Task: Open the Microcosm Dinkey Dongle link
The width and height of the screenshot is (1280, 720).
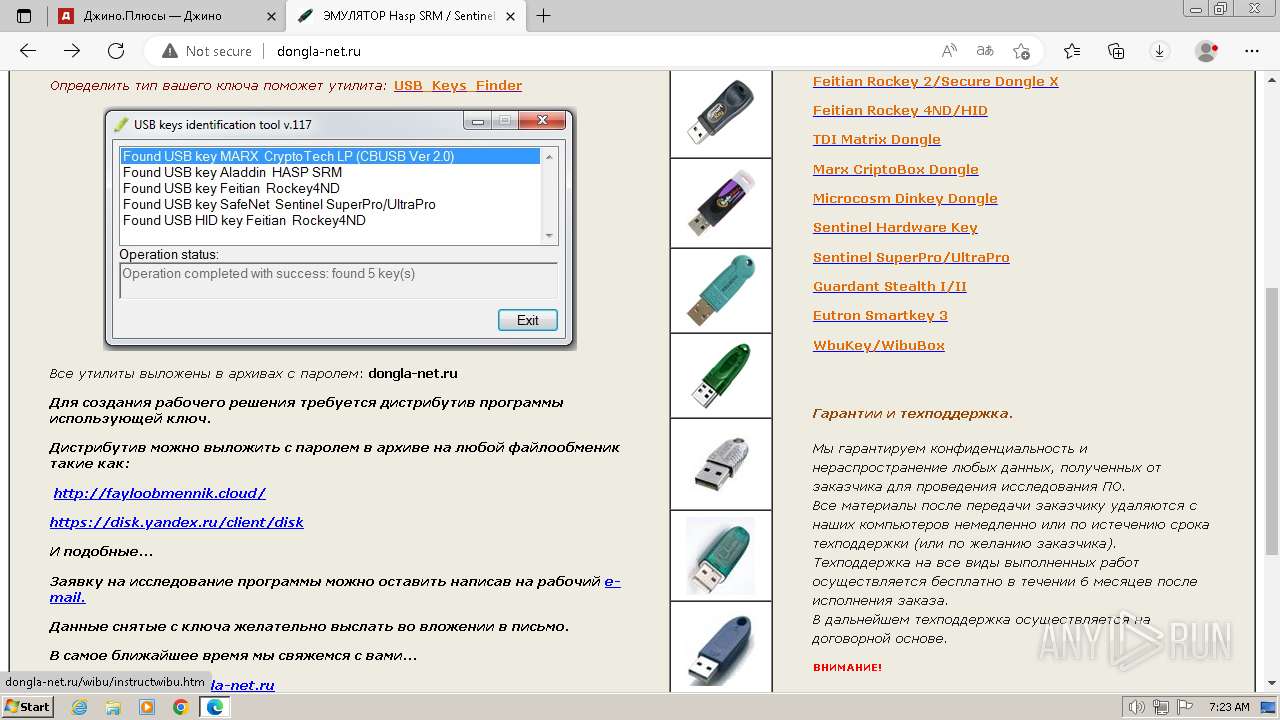Action: tap(905, 198)
